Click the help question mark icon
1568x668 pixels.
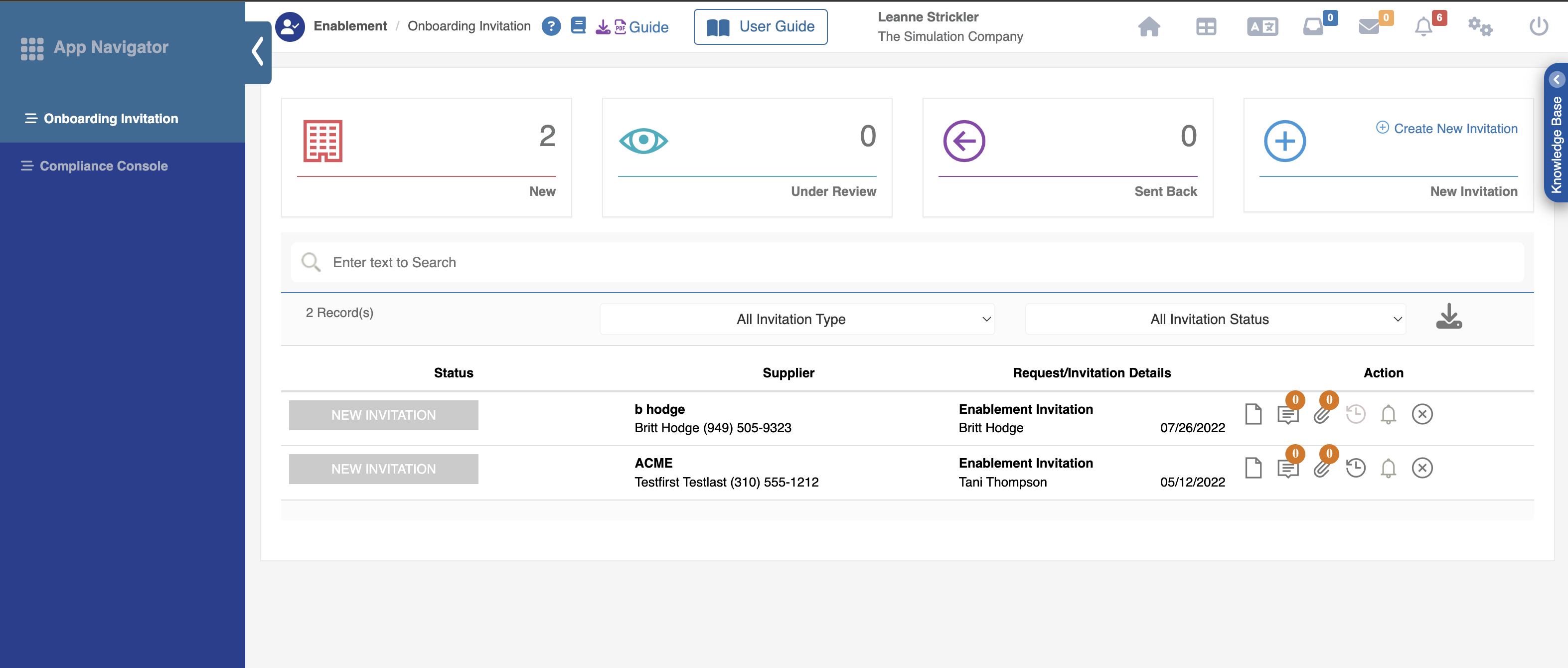tap(551, 26)
